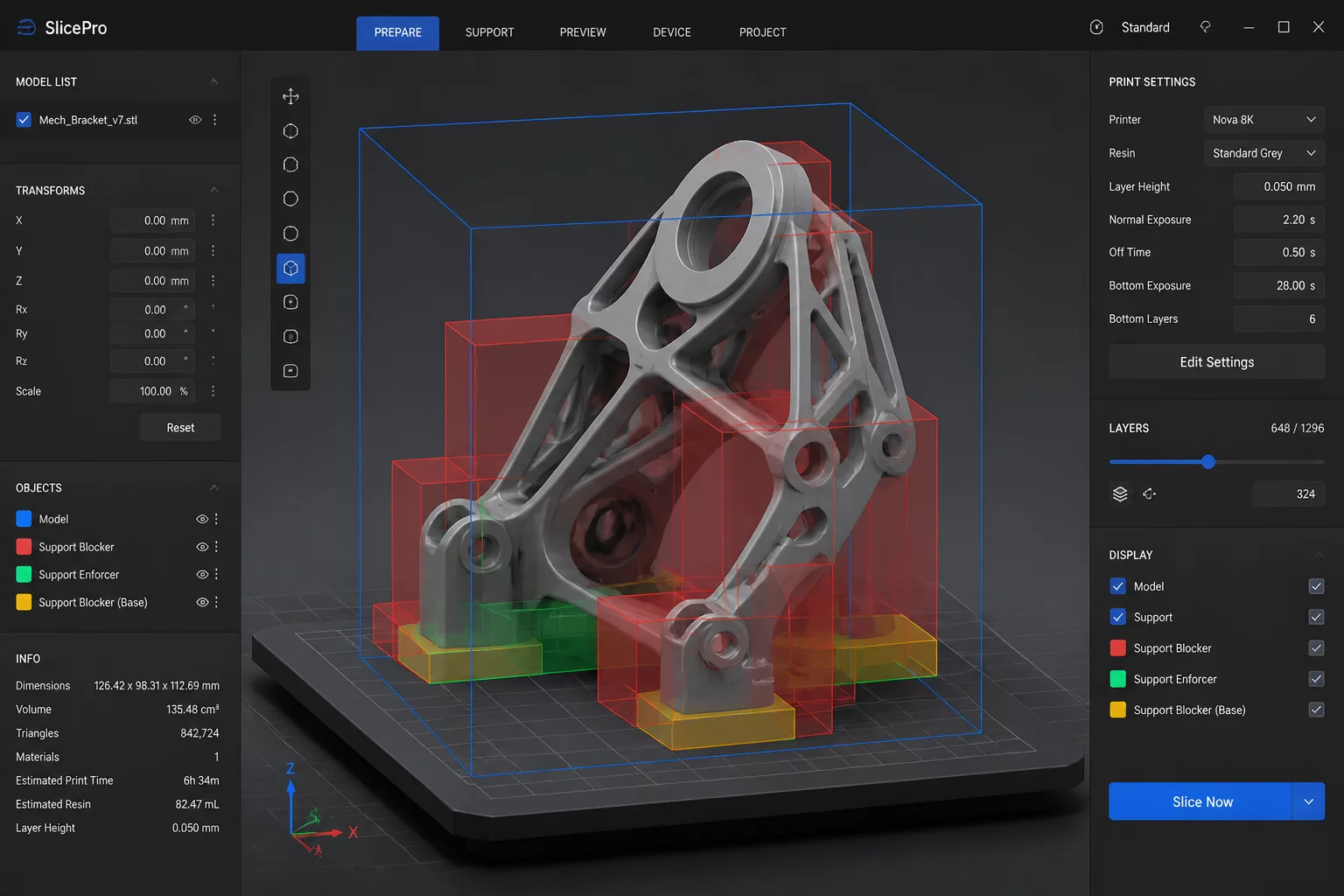This screenshot has width=1344, height=896.
Task: Collapse the Objects section
Action: pyautogui.click(x=214, y=487)
